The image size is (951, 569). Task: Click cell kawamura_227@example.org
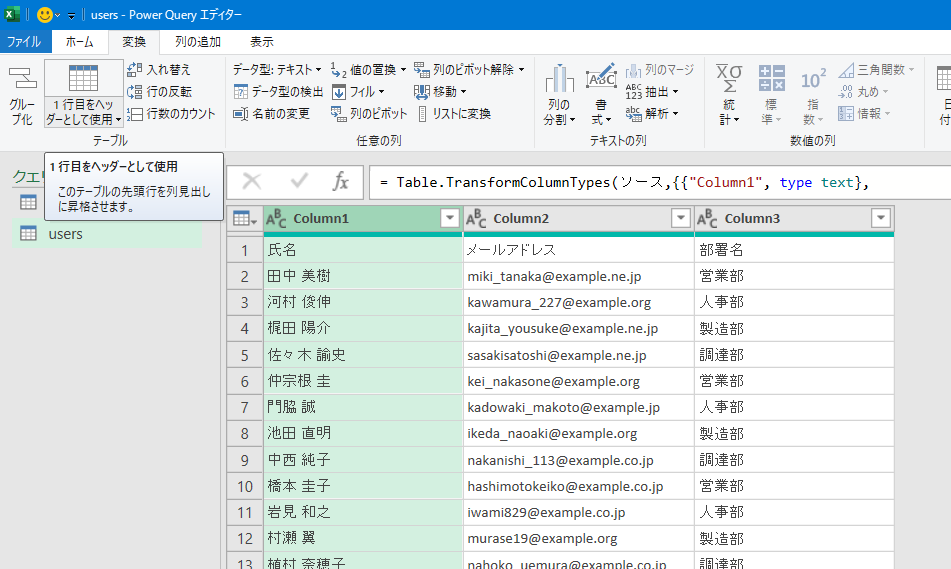[x=578, y=303]
